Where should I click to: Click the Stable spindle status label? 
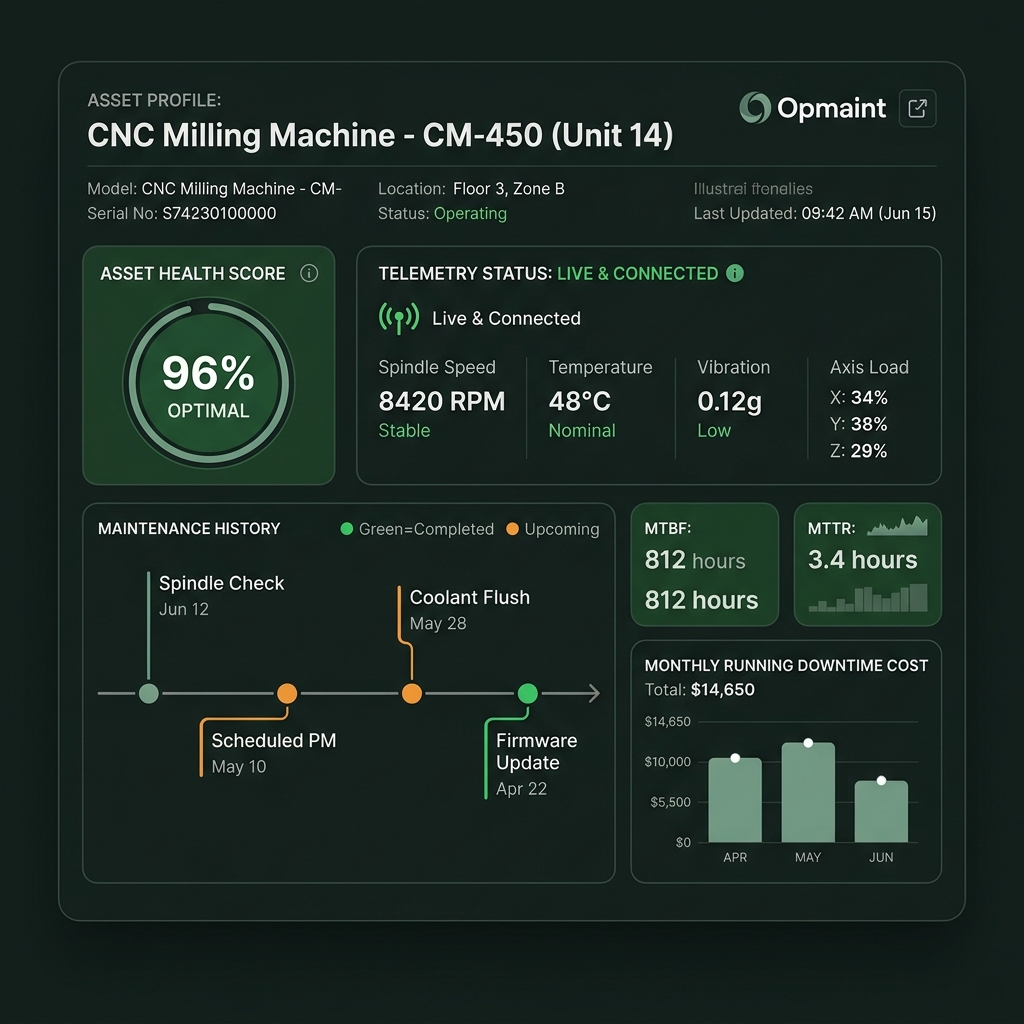(x=404, y=430)
